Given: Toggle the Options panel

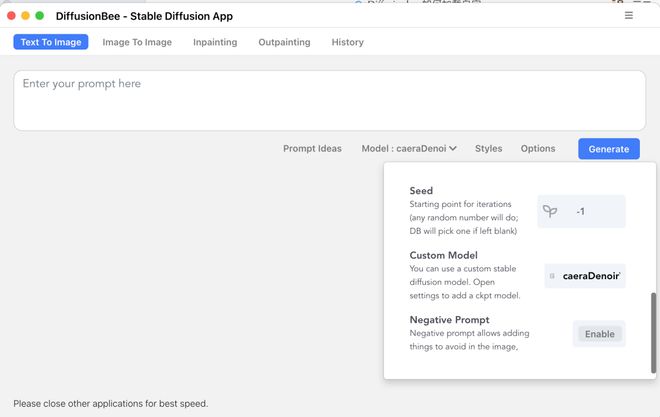Looking at the screenshot, I should [538, 149].
